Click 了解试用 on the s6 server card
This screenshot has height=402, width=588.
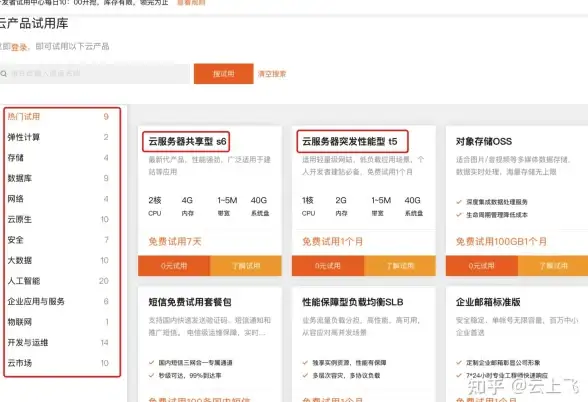pyautogui.click(x=246, y=266)
